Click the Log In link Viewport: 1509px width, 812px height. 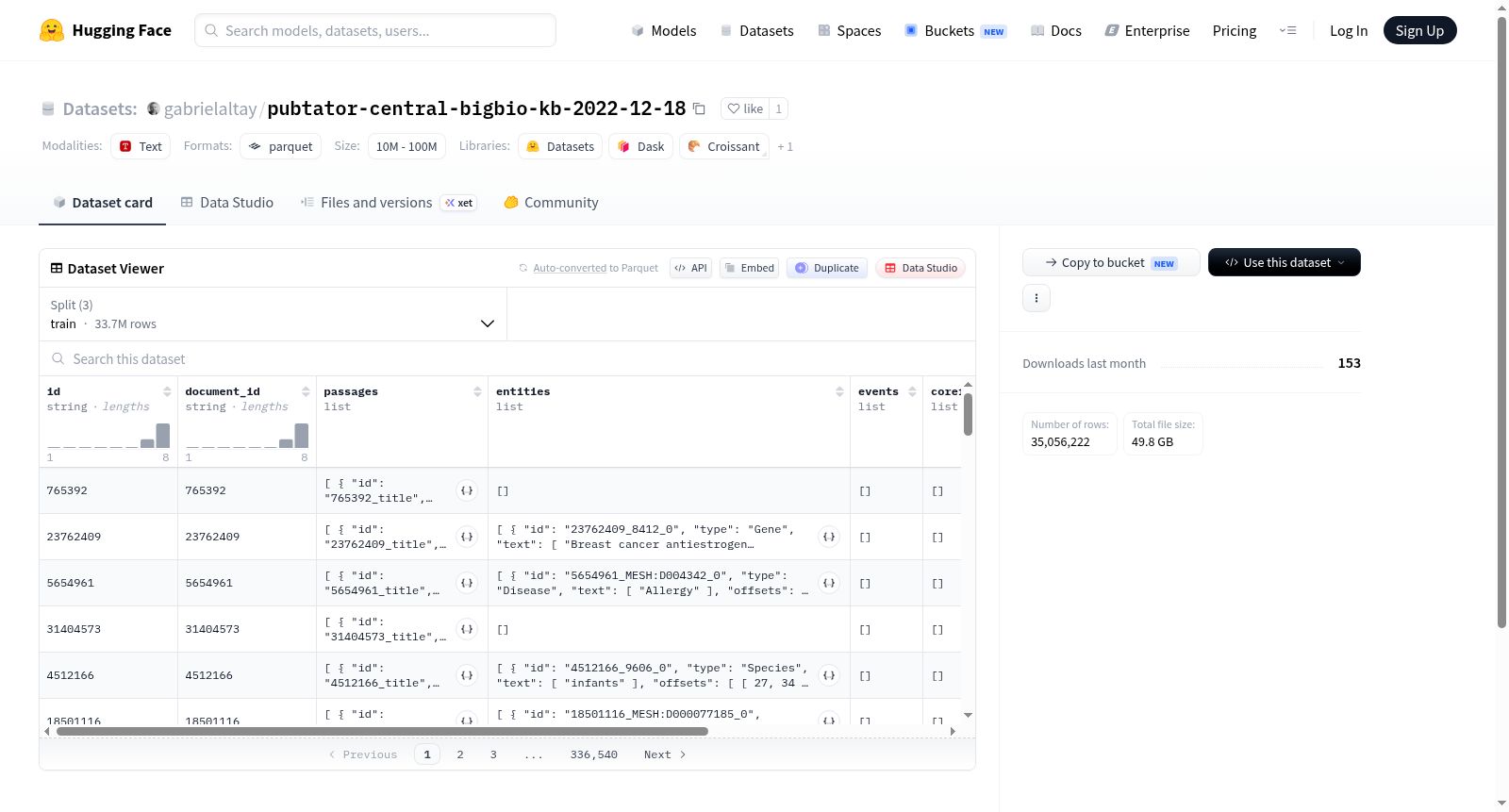1349,30
